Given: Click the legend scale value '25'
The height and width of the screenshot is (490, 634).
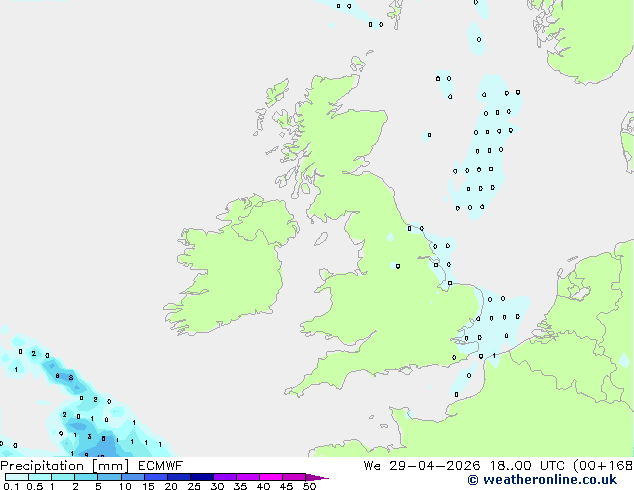Looking at the screenshot, I should 194,486.
